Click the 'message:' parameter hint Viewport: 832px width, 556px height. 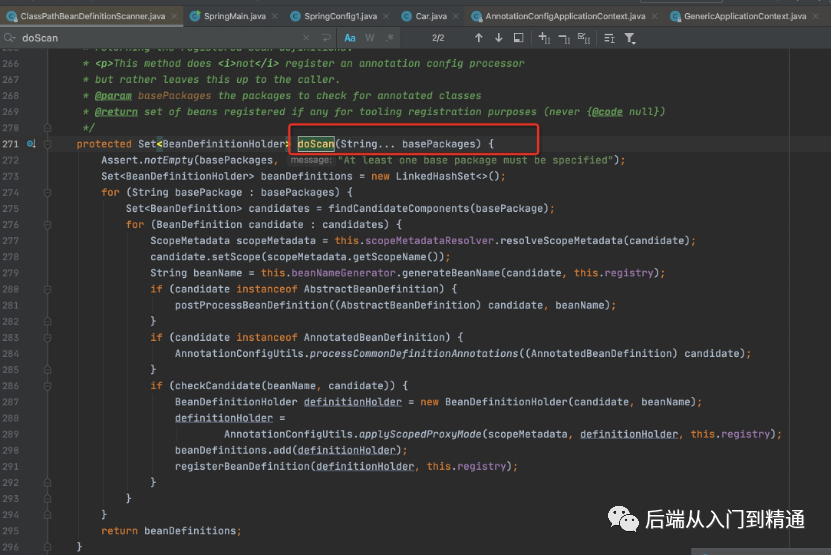tap(311, 160)
